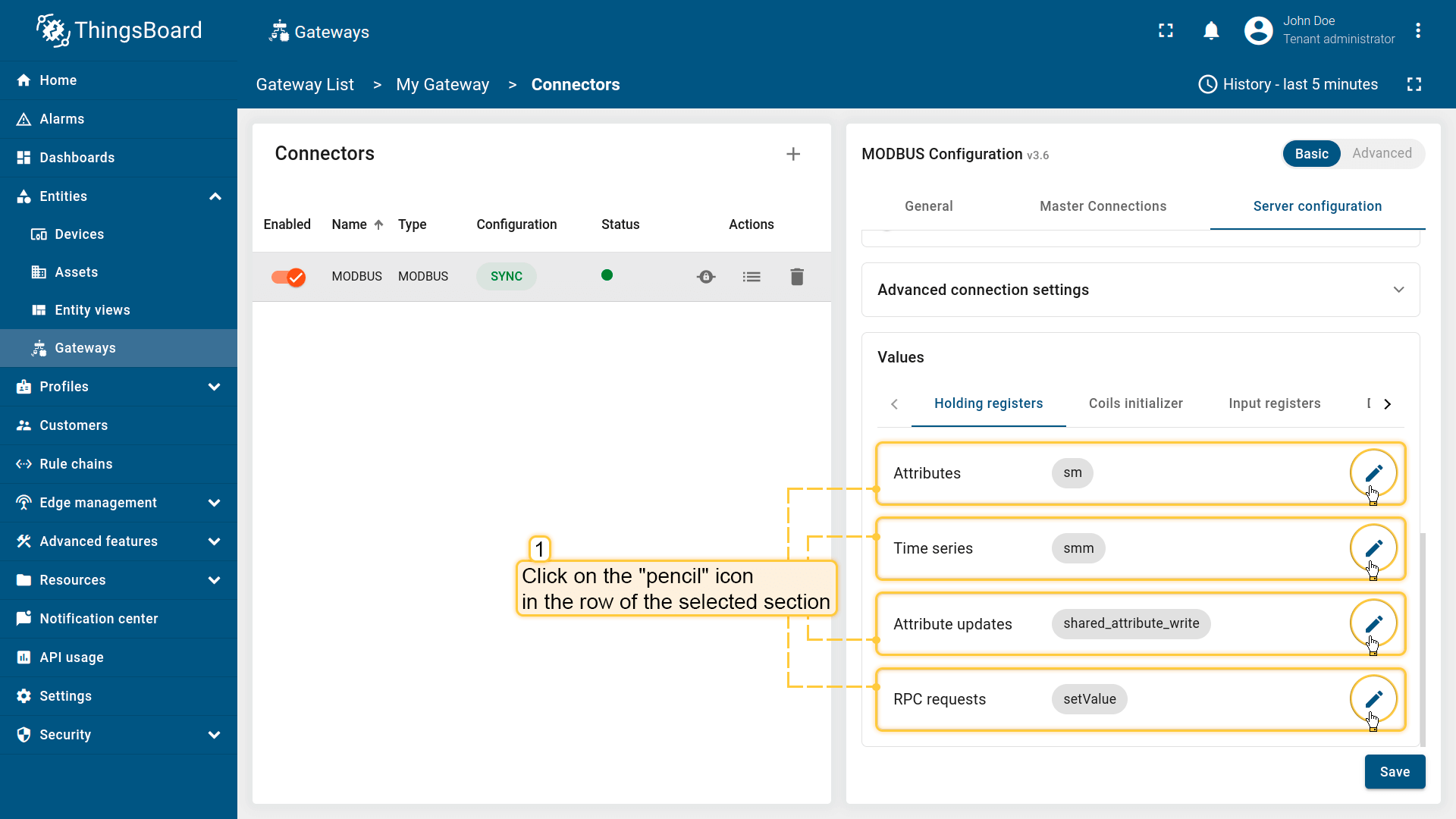Go to Gateway List breadcrumb
The image size is (1456, 819).
click(x=305, y=85)
